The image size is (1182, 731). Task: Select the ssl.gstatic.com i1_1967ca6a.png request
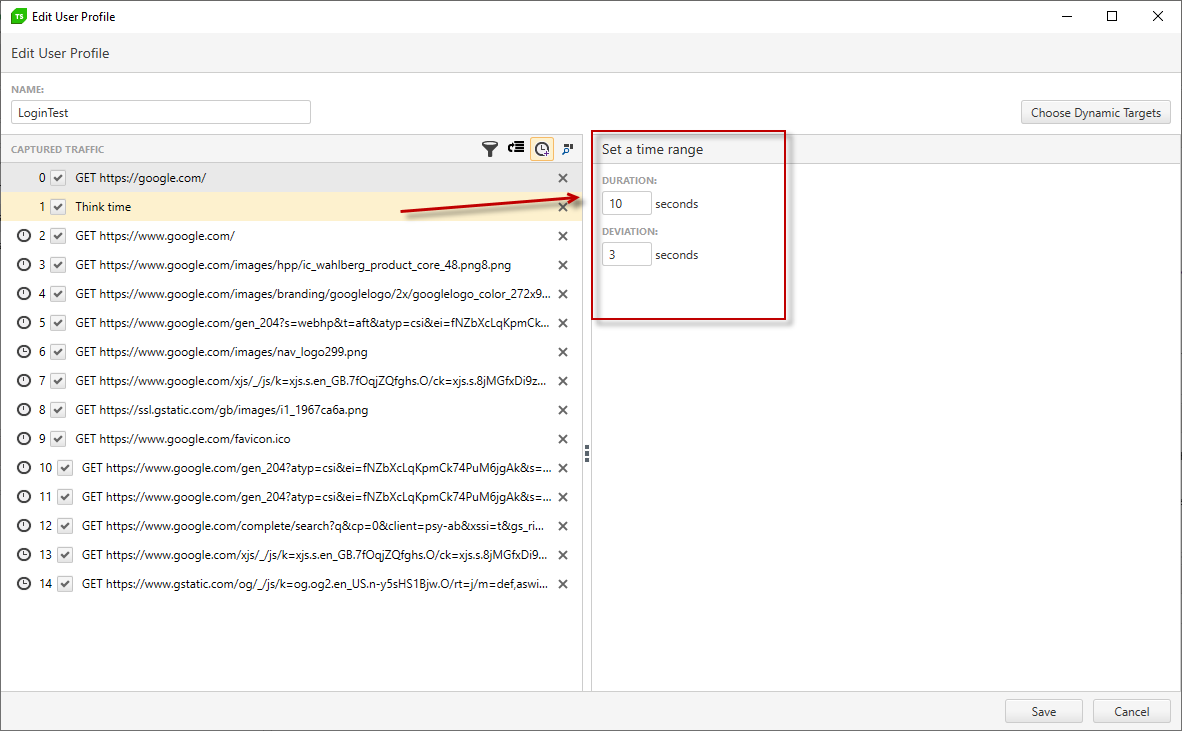[x=222, y=410]
